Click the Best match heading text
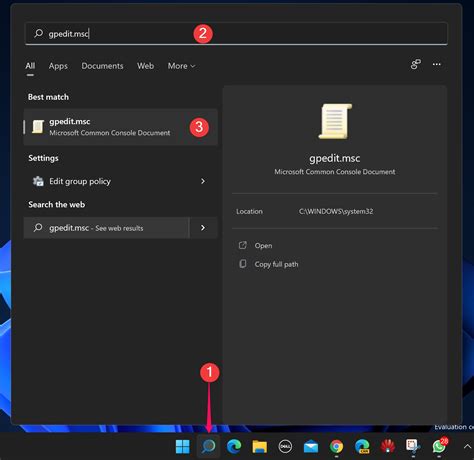Screen dimensions: 474x460 click(x=48, y=97)
